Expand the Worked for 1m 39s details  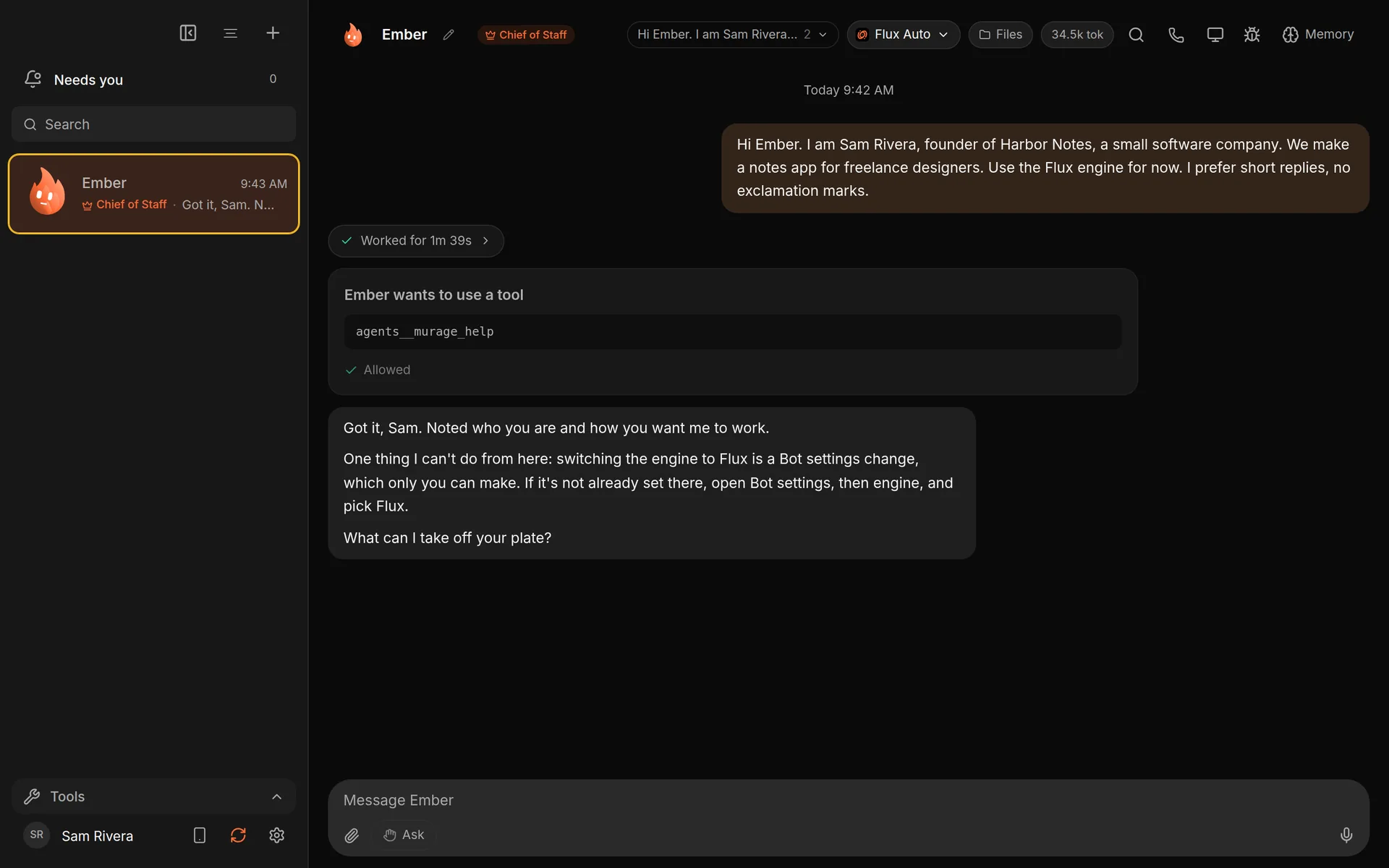point(416,241)
